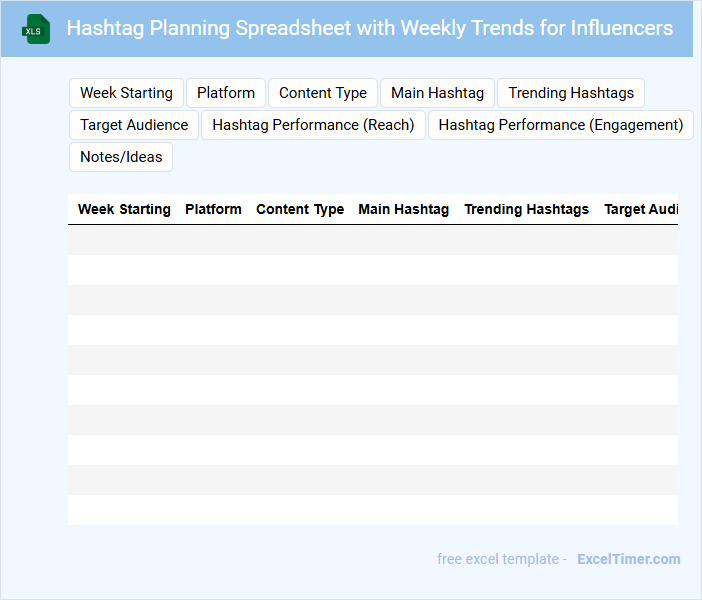Click the 'free excel template' footer text
The width and height of the screenshot is (702, 600).
502,559
